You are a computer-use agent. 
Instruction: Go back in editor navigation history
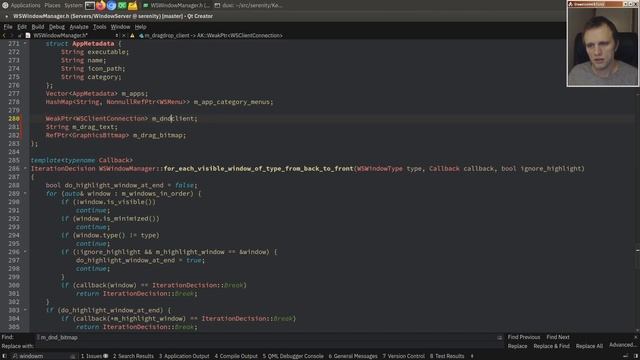(4, 36)
